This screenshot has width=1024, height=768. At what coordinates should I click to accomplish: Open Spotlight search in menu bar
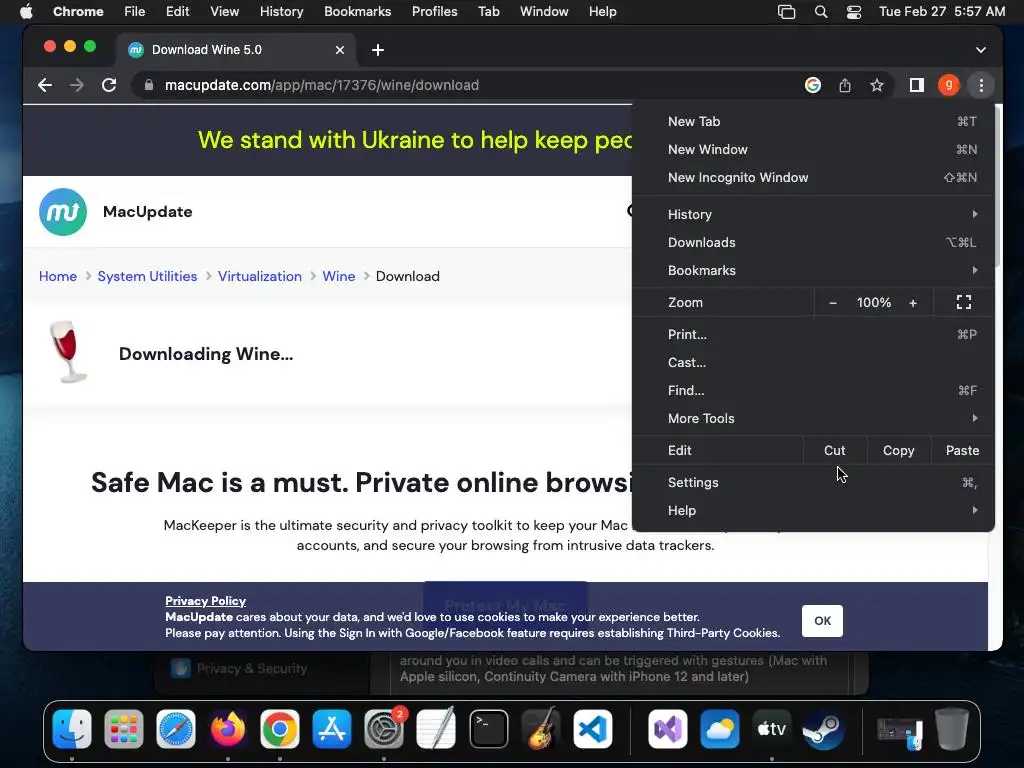821,12
